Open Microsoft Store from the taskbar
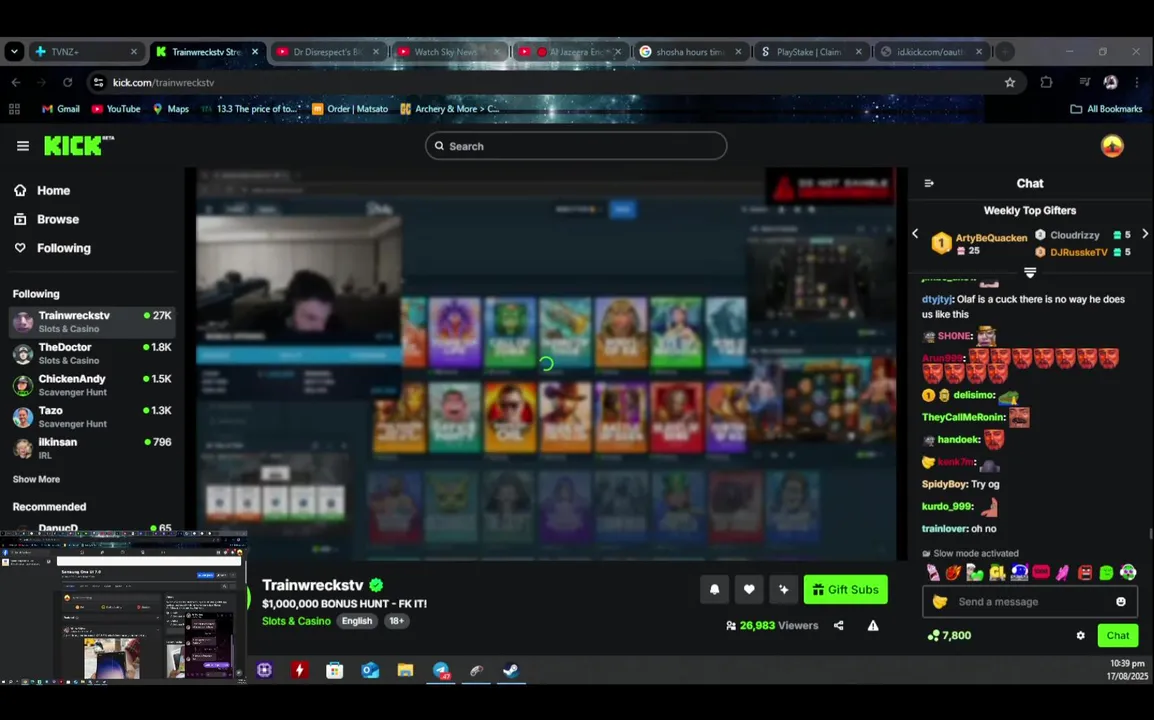The image size is (1154, 720). tap(335, 670)
